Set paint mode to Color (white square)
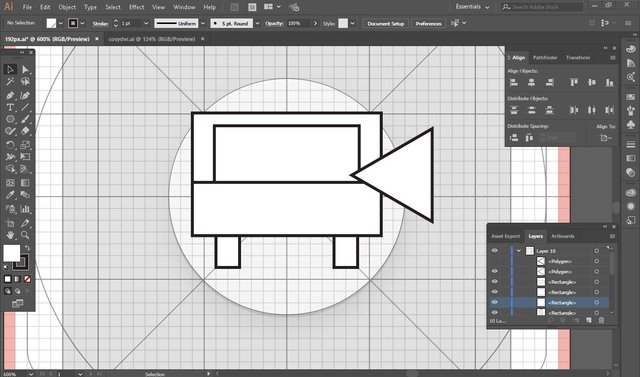The width and height of the screenshot is (640, 377). coord(7,279)
